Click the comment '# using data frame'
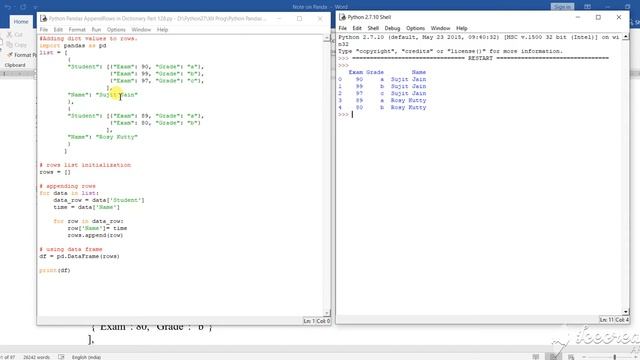This screenshot has height=360, width=640. pos(71,249)
